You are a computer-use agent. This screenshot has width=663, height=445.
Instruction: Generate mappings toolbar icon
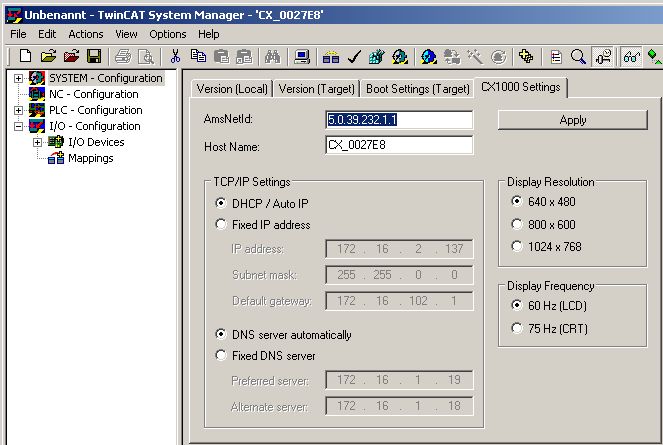pos(331,56)
